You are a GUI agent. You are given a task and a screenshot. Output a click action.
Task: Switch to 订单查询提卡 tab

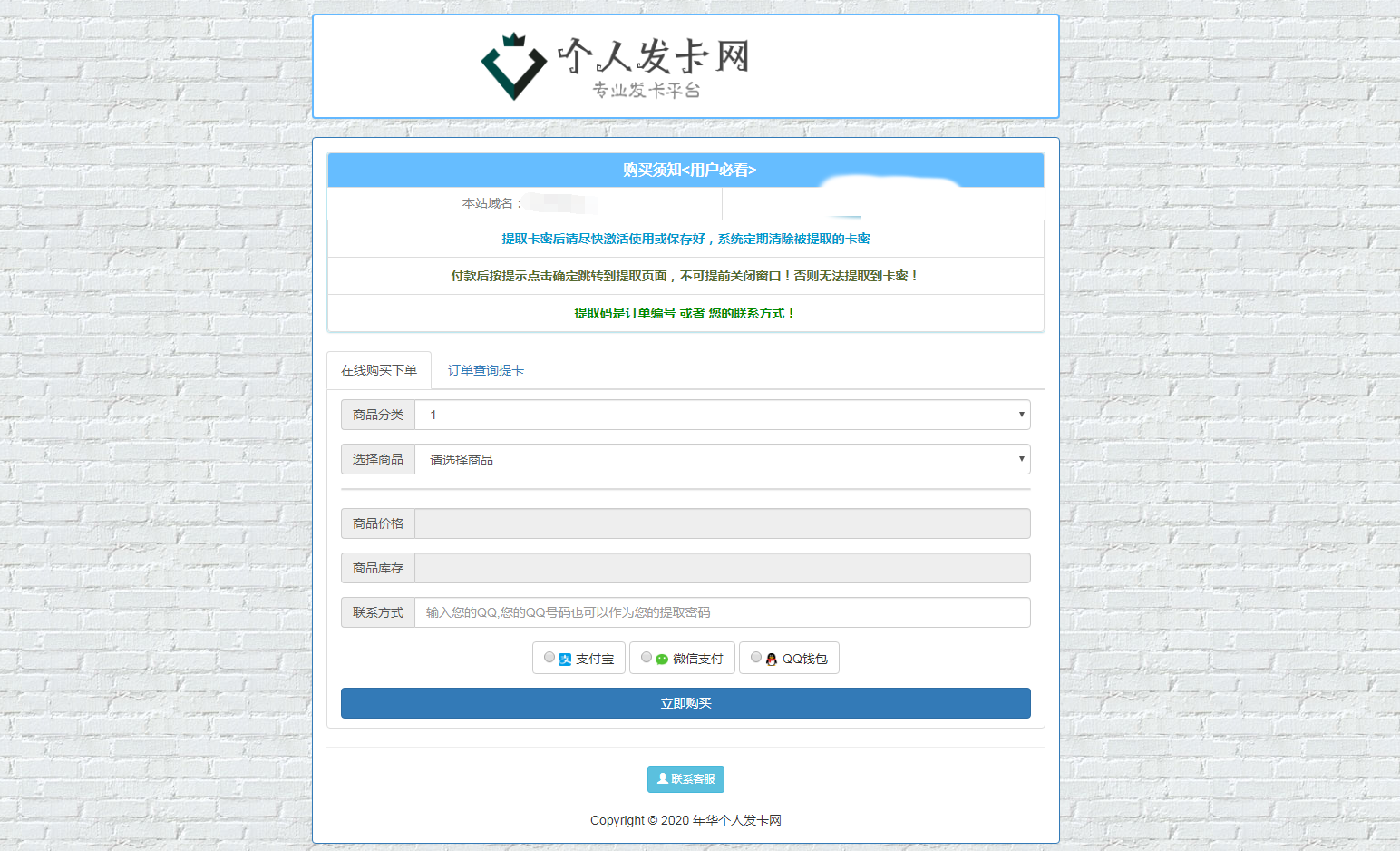pos(486,370)
